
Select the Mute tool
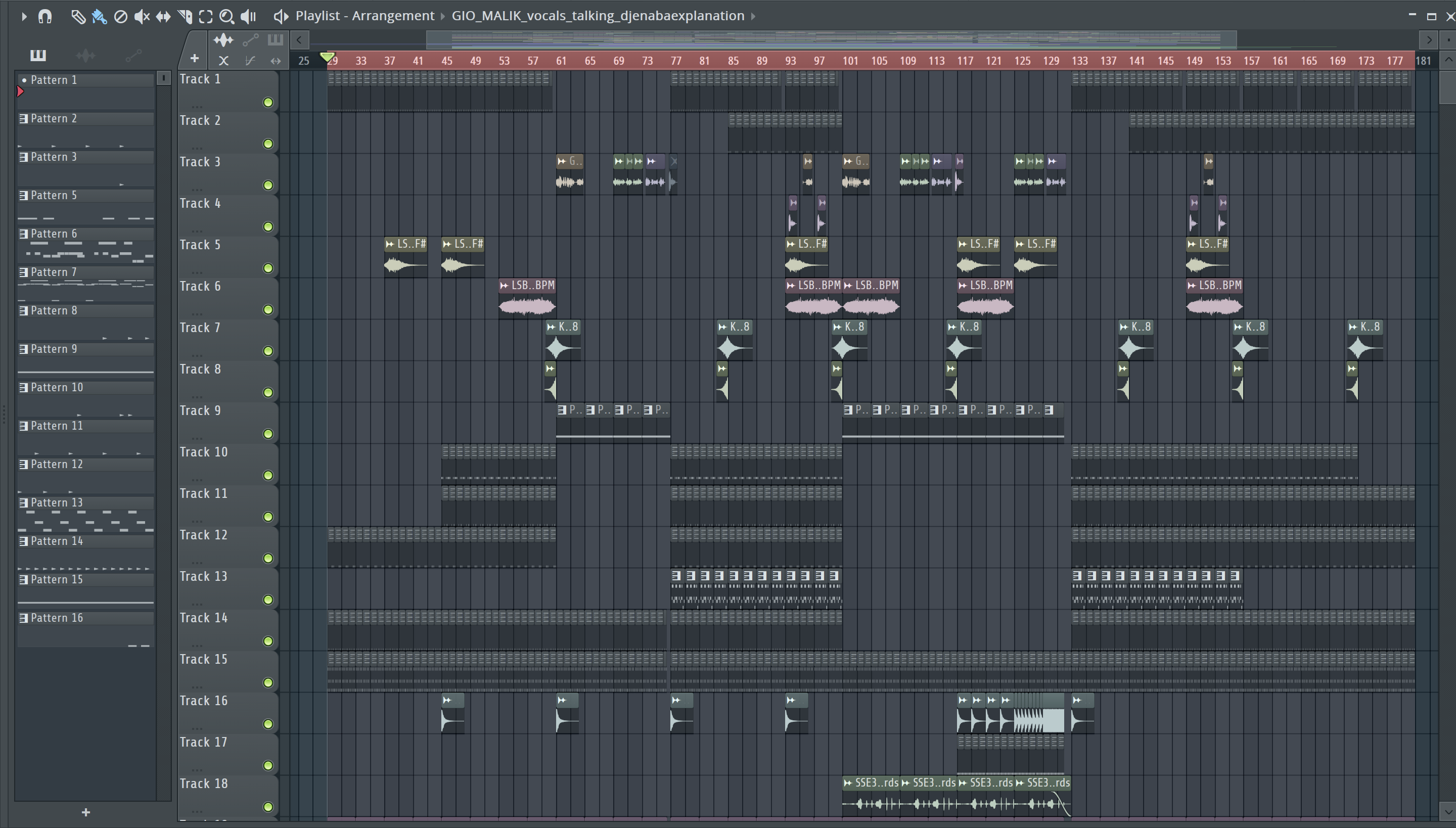point(142,17)
